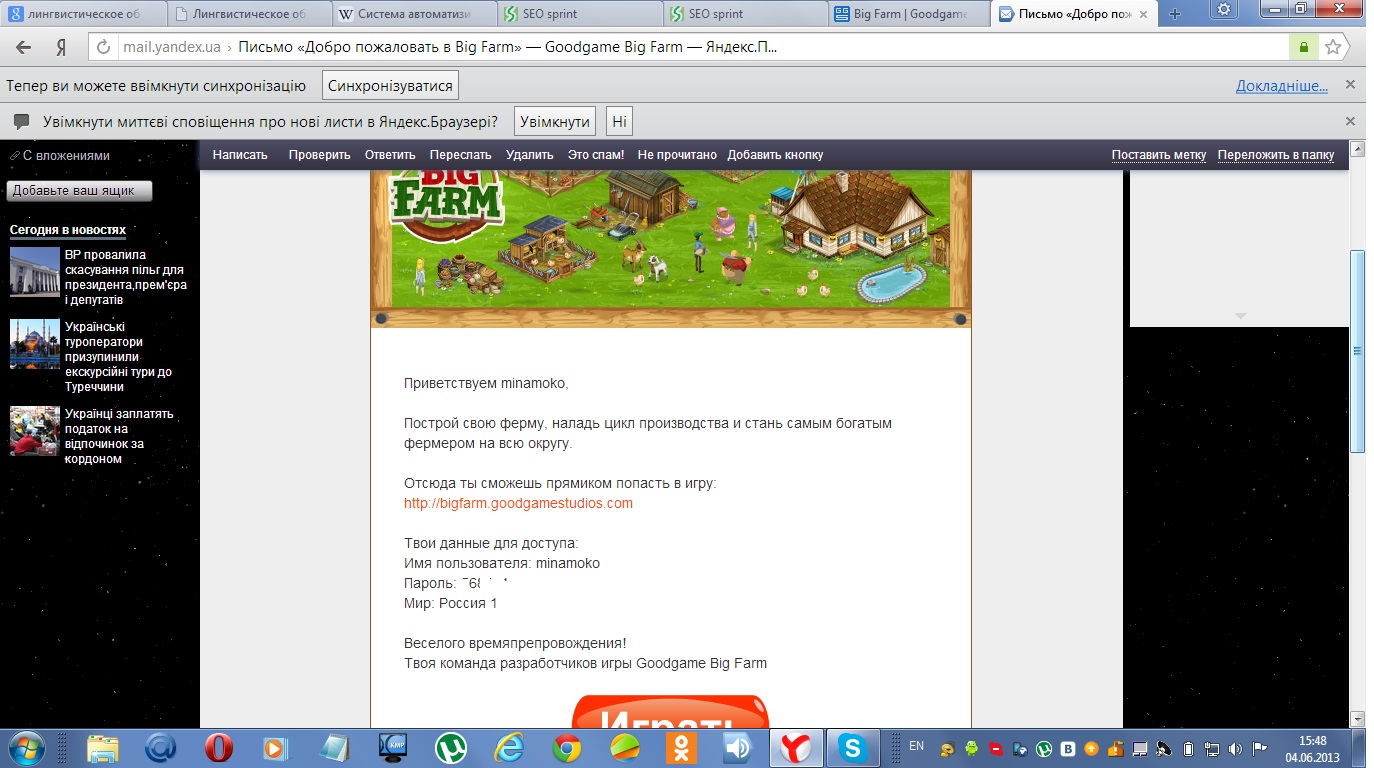Viewport: 1374px width, 768px height.
Task: Open the С вложениями filter
Action: [60, 156]
